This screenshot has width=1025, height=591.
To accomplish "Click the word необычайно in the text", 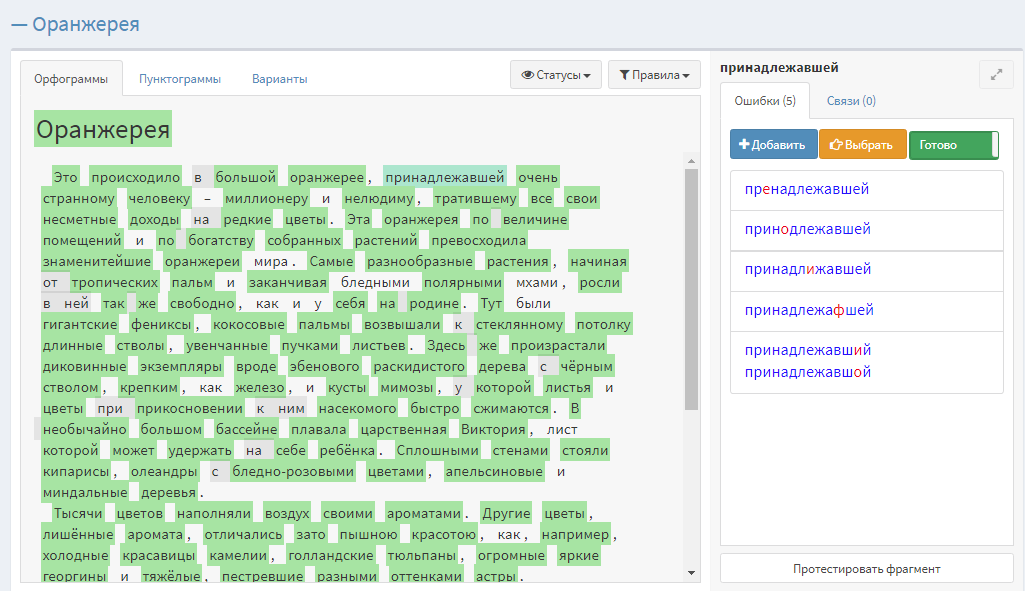I will pyautogui.click(x=84, y=429).
